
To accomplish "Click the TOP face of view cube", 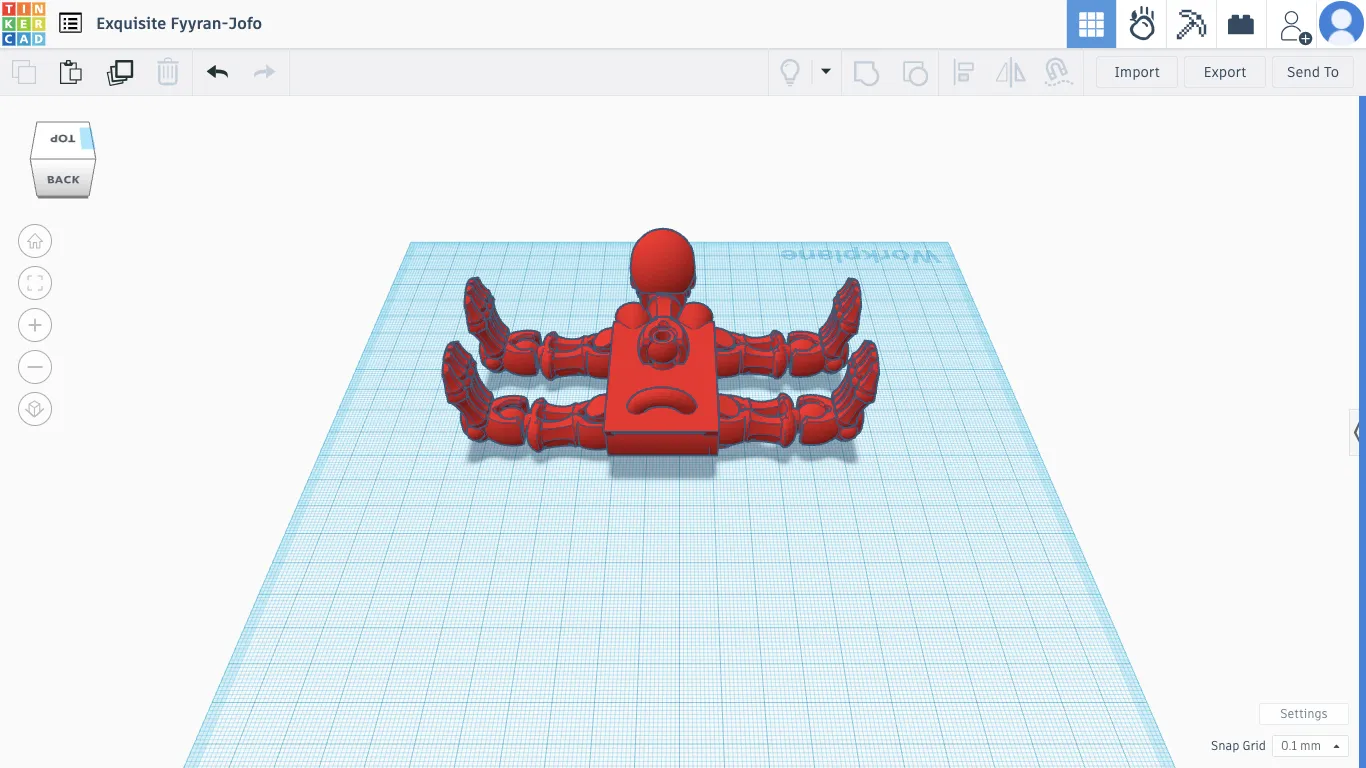I will pyautogui.click(x=63, y=139).
